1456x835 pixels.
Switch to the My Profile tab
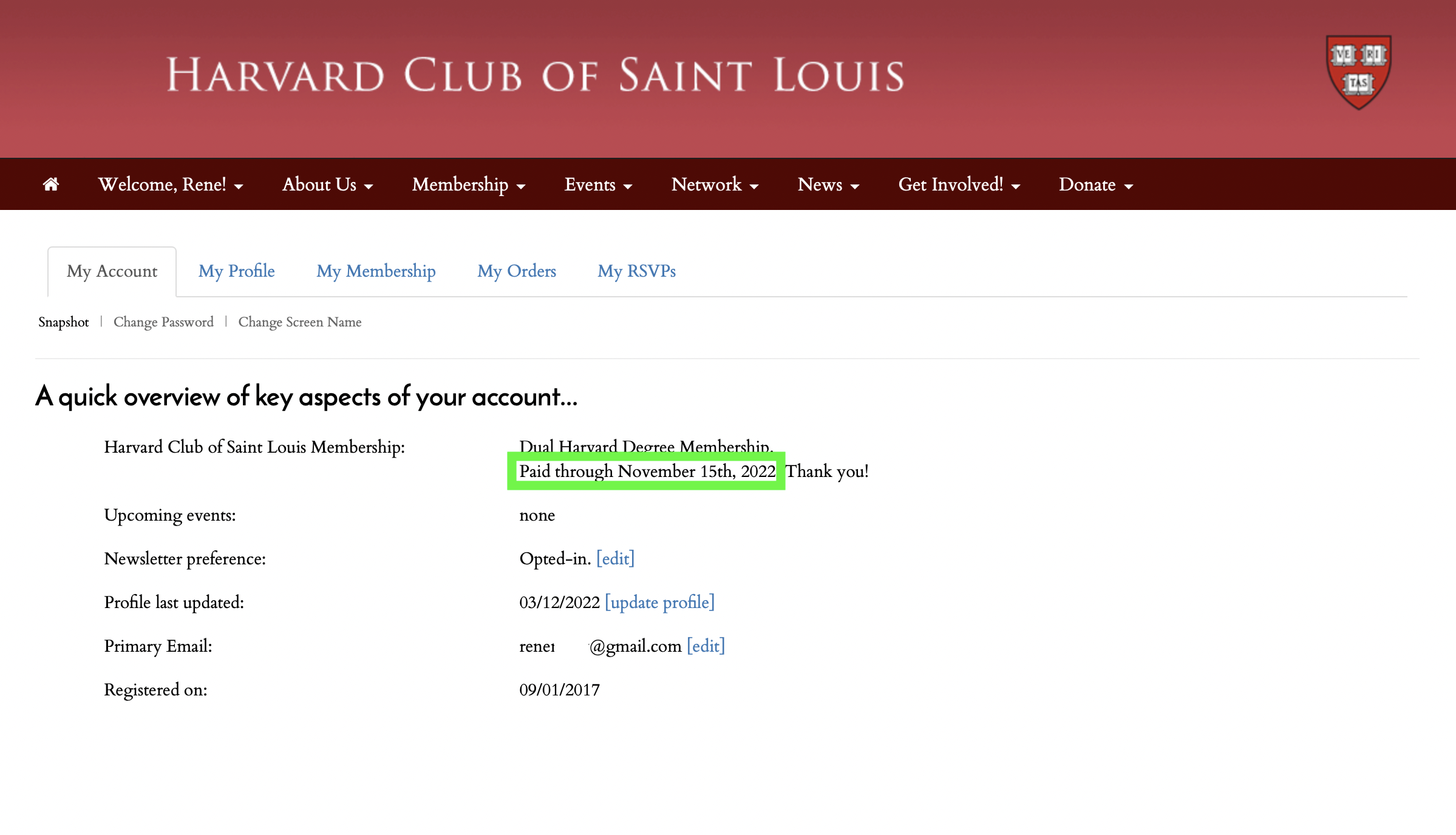point(237,271)
